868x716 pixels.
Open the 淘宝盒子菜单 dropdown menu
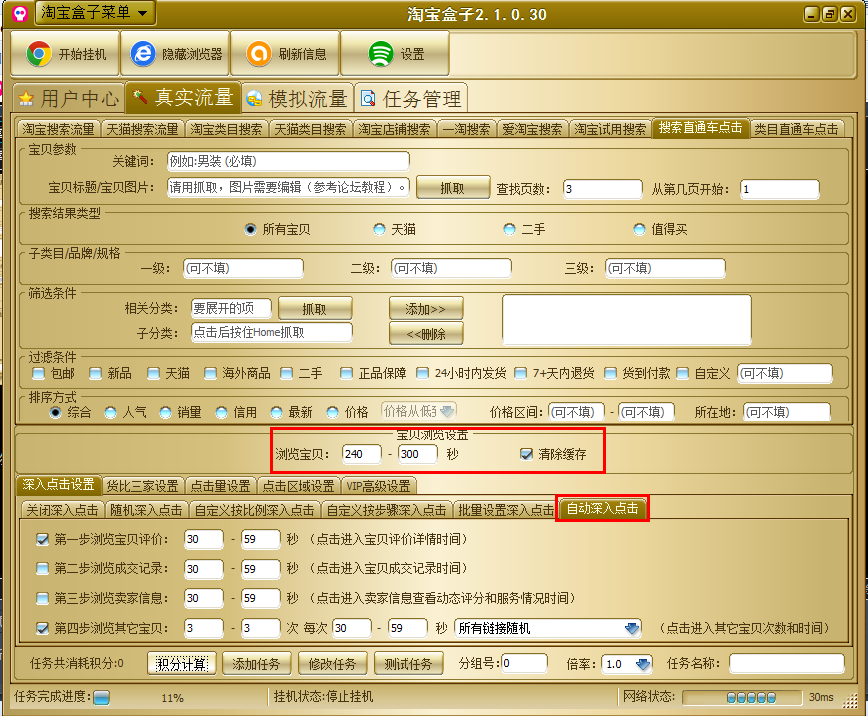click(x=95, y=13)
